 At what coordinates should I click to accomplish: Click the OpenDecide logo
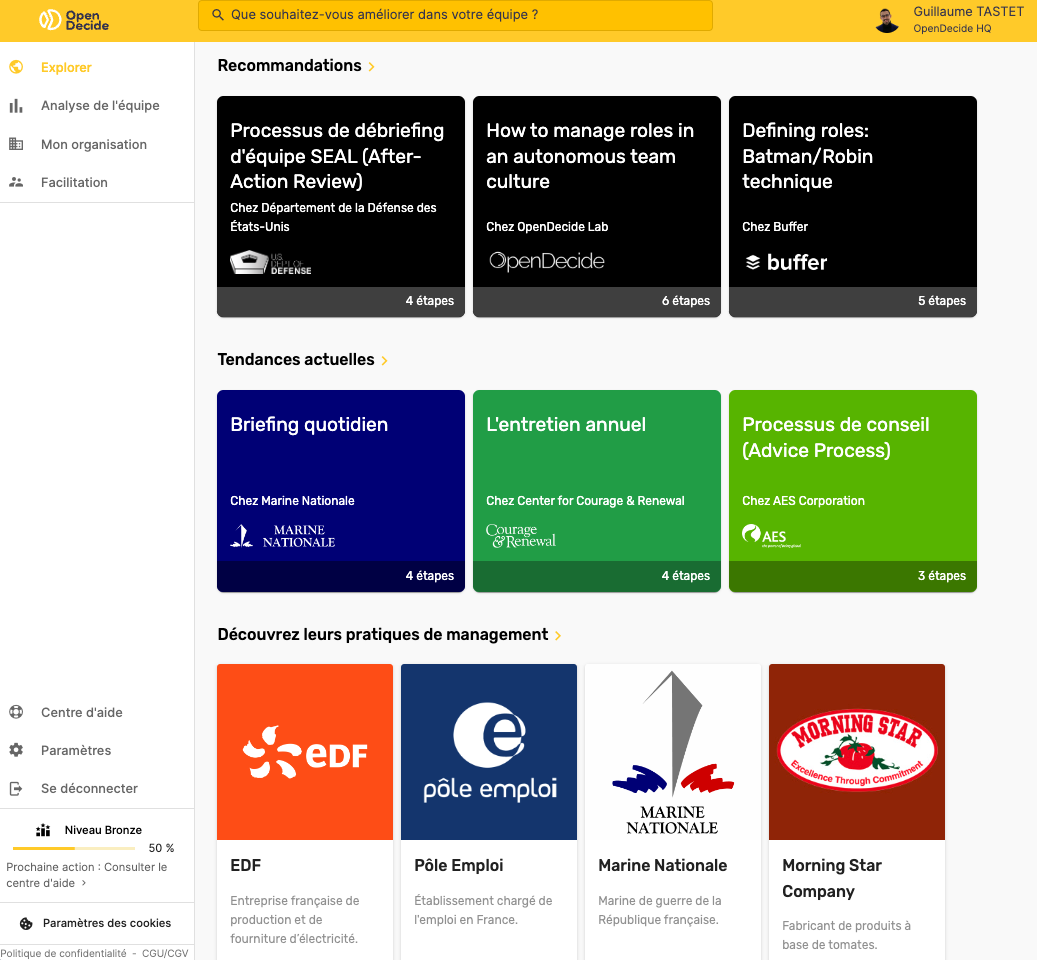coord(73,20)
